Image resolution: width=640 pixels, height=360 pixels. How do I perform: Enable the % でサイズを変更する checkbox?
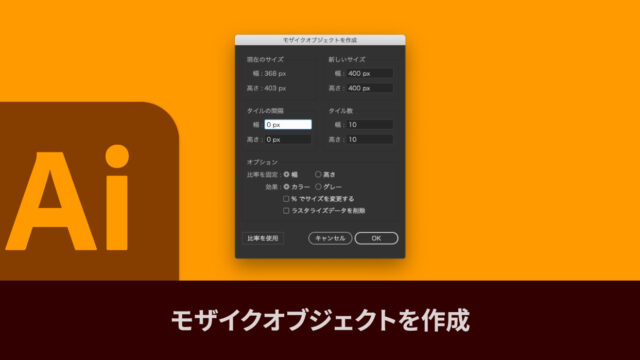coord(286,199)
